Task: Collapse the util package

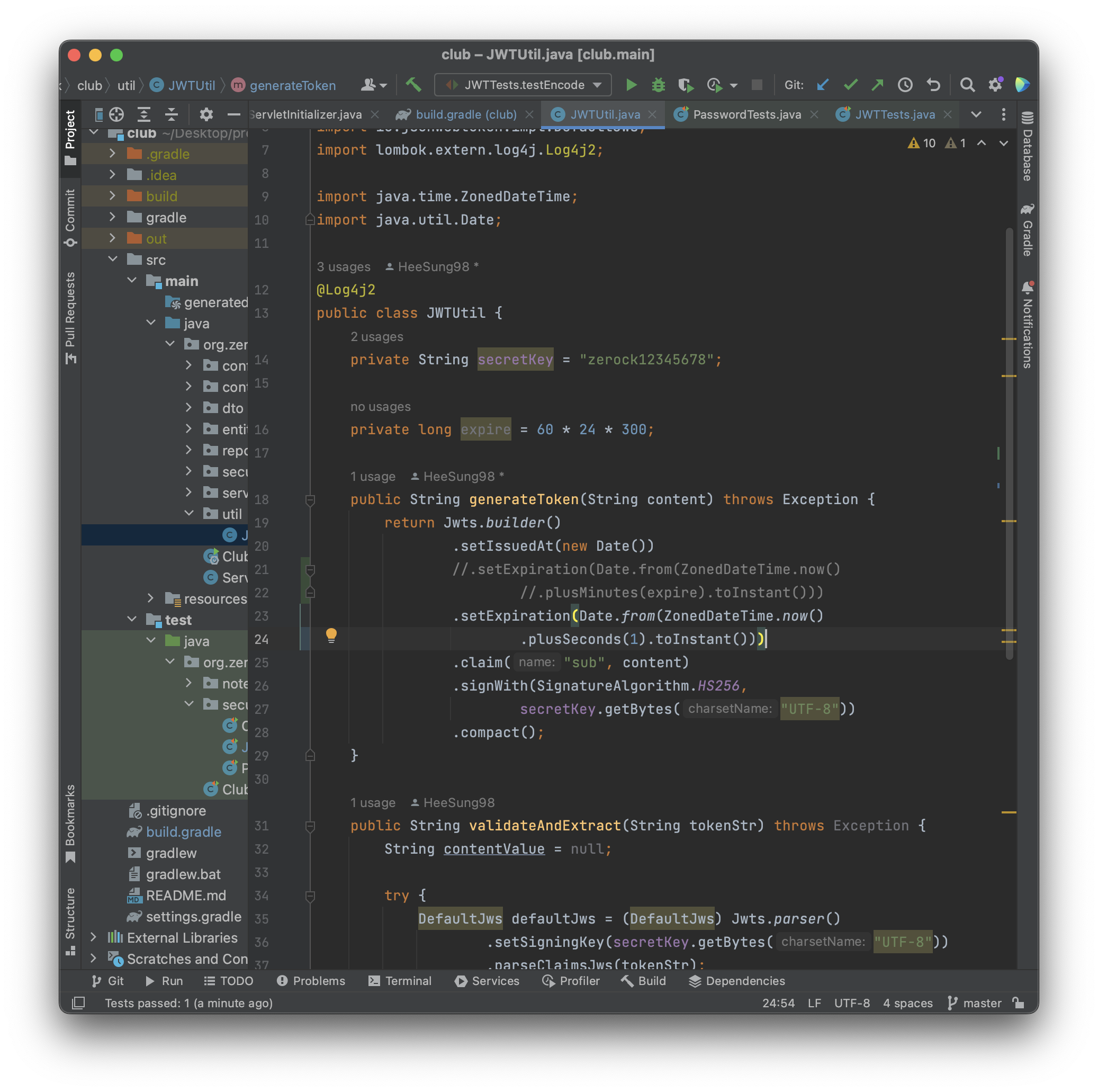Action: tap(188, 513)
